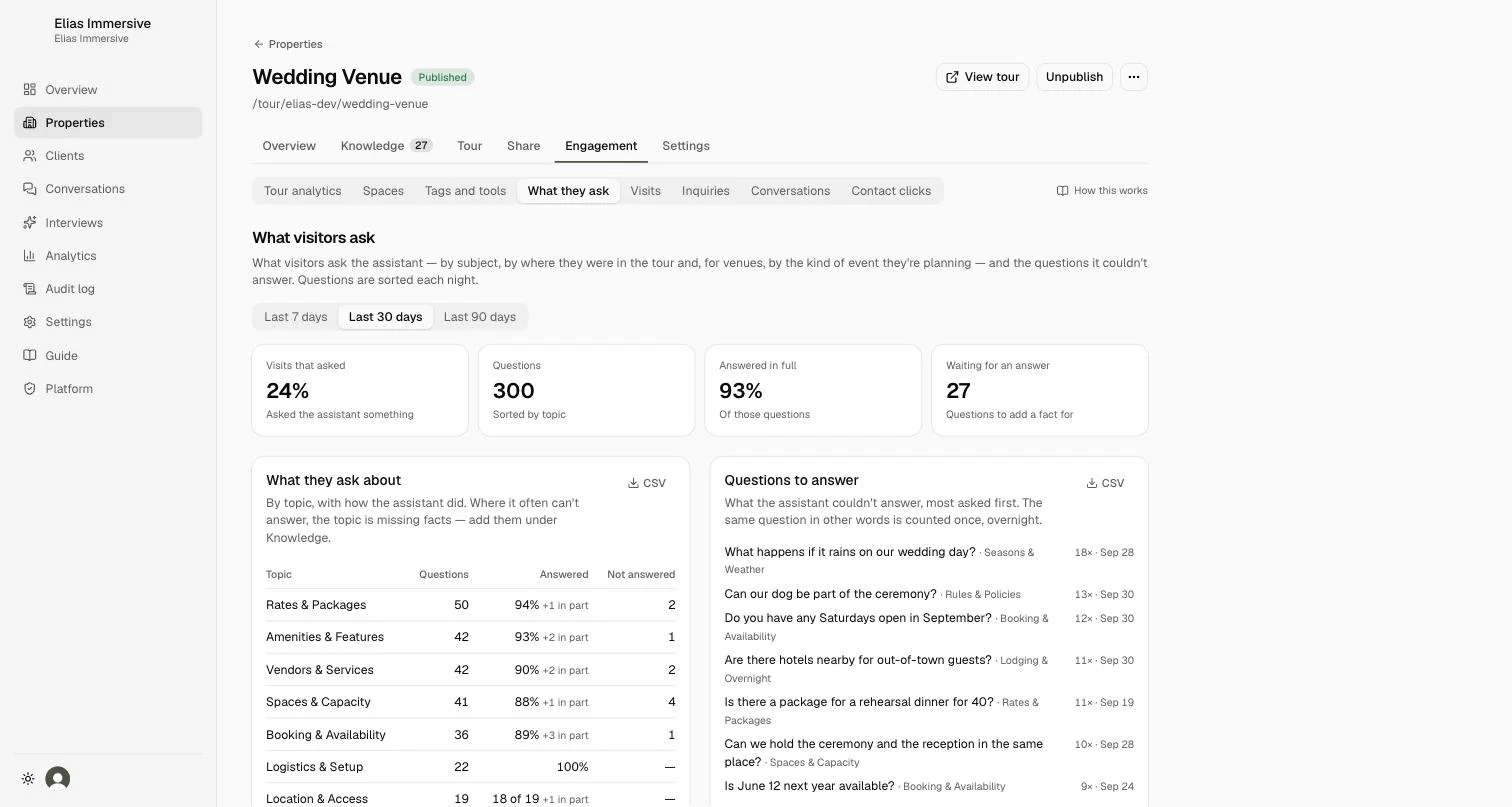Open the Visits sub-tab
Image resolution: width=1512 pixels, height=807 pixels.
[x=645, y=191]
